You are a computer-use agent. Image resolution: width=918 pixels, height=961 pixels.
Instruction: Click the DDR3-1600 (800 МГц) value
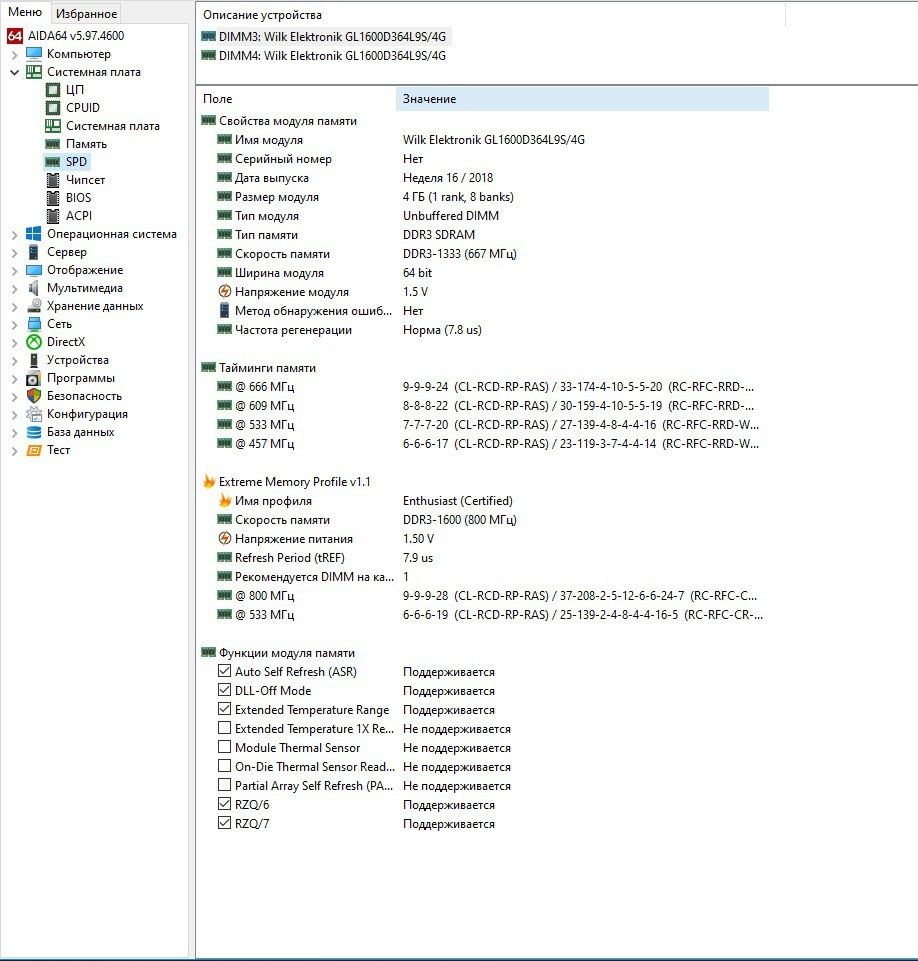point(460,520)
